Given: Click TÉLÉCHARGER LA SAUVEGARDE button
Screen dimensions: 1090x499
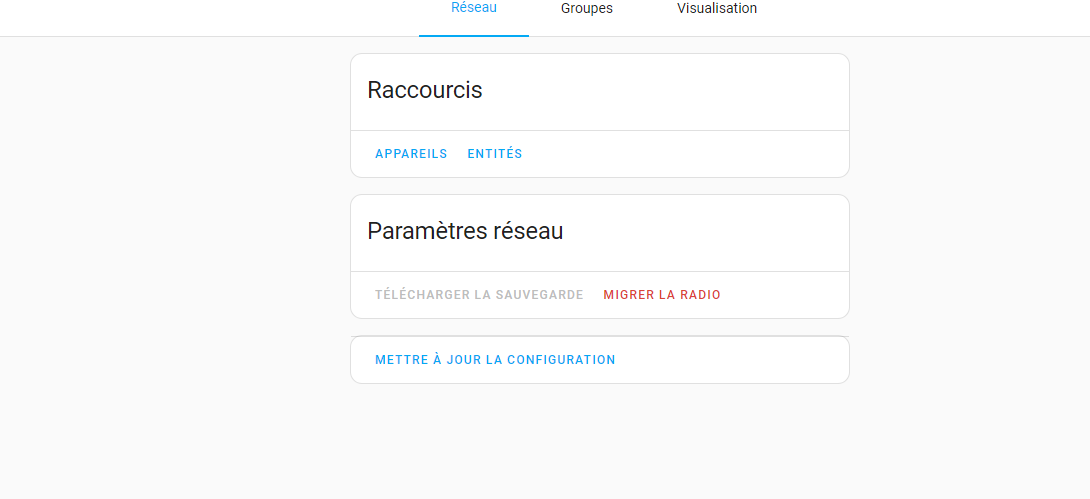Looking at the screenshot, I should 480,295.
